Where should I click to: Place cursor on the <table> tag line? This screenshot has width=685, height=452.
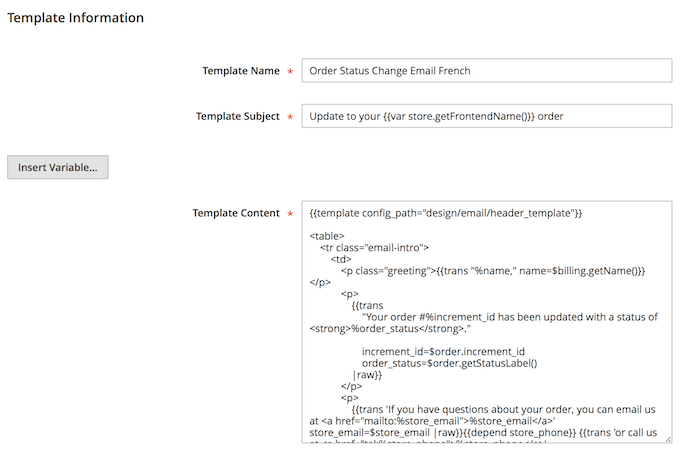click(x=329, y=235)
